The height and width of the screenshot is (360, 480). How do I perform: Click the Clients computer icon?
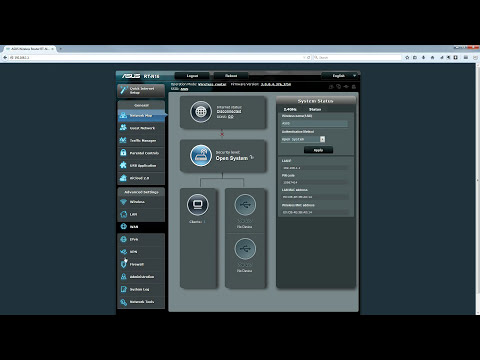198,204
